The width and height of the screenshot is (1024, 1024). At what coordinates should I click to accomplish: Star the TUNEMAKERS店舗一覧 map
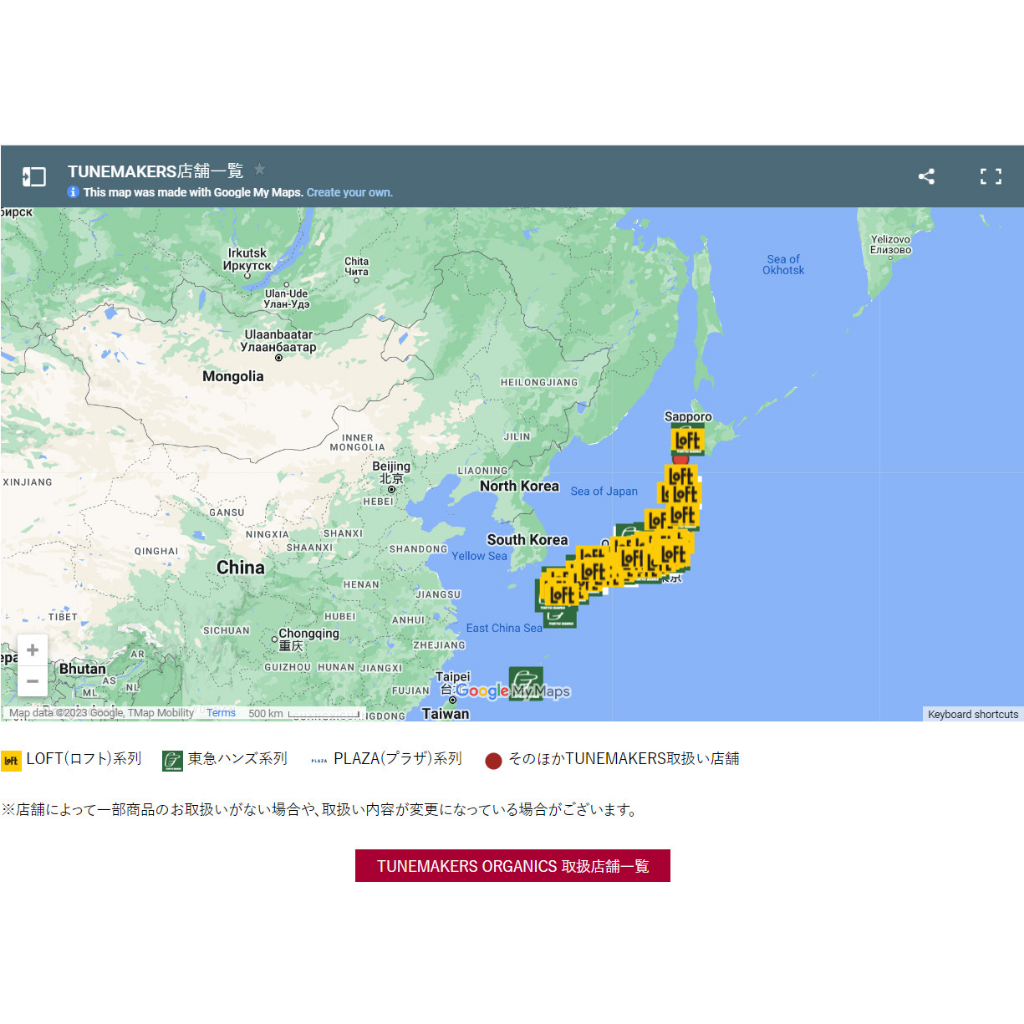(x=260, y=170)
